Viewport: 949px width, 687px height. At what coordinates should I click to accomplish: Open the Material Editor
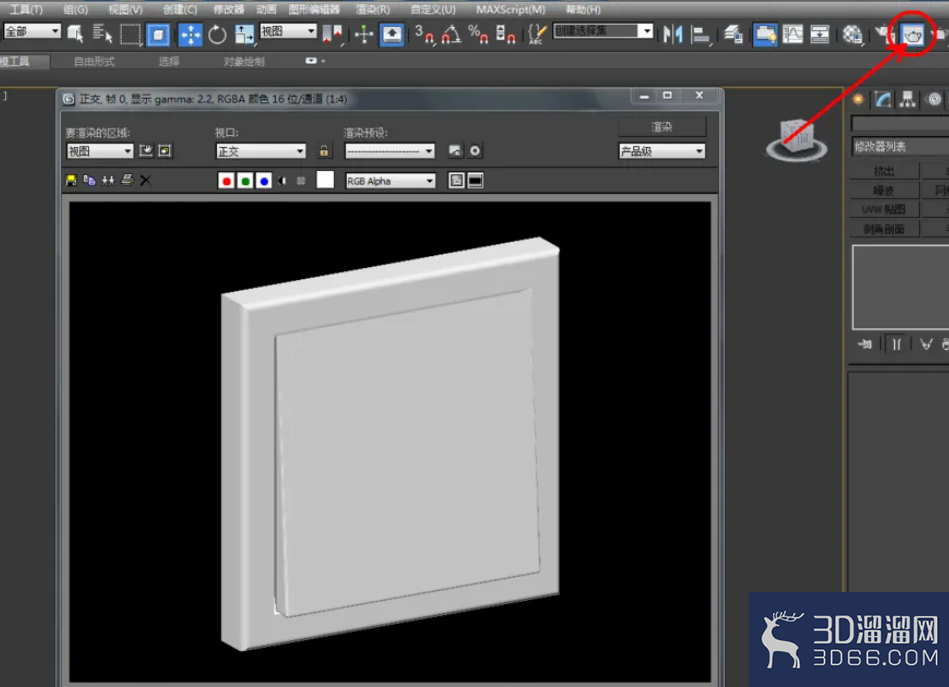point(852,35)
